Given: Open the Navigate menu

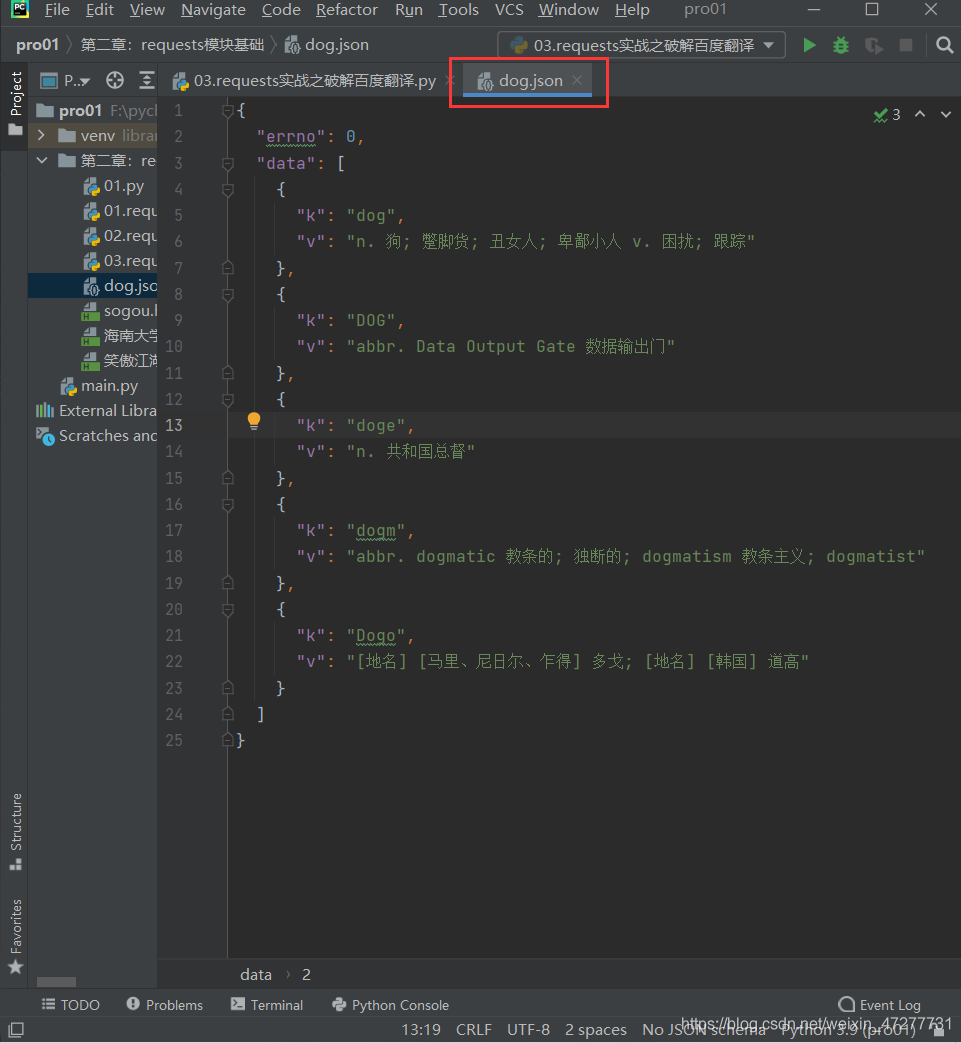Looking at the screenshot, I should coord(213,10).
